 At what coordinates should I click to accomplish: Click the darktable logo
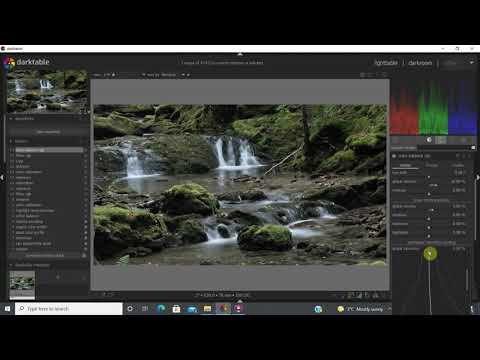pyautogui.click(x=9, y=62)
